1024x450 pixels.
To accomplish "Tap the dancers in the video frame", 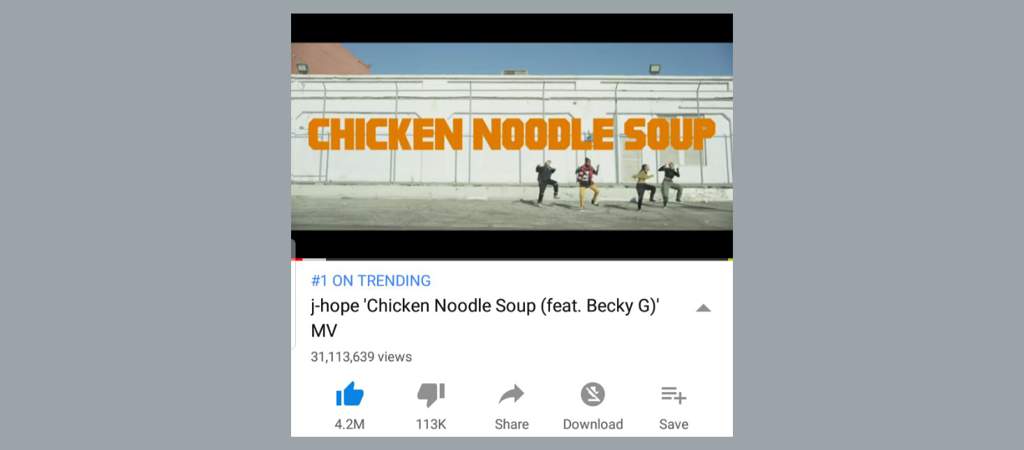I will (609, 184).
